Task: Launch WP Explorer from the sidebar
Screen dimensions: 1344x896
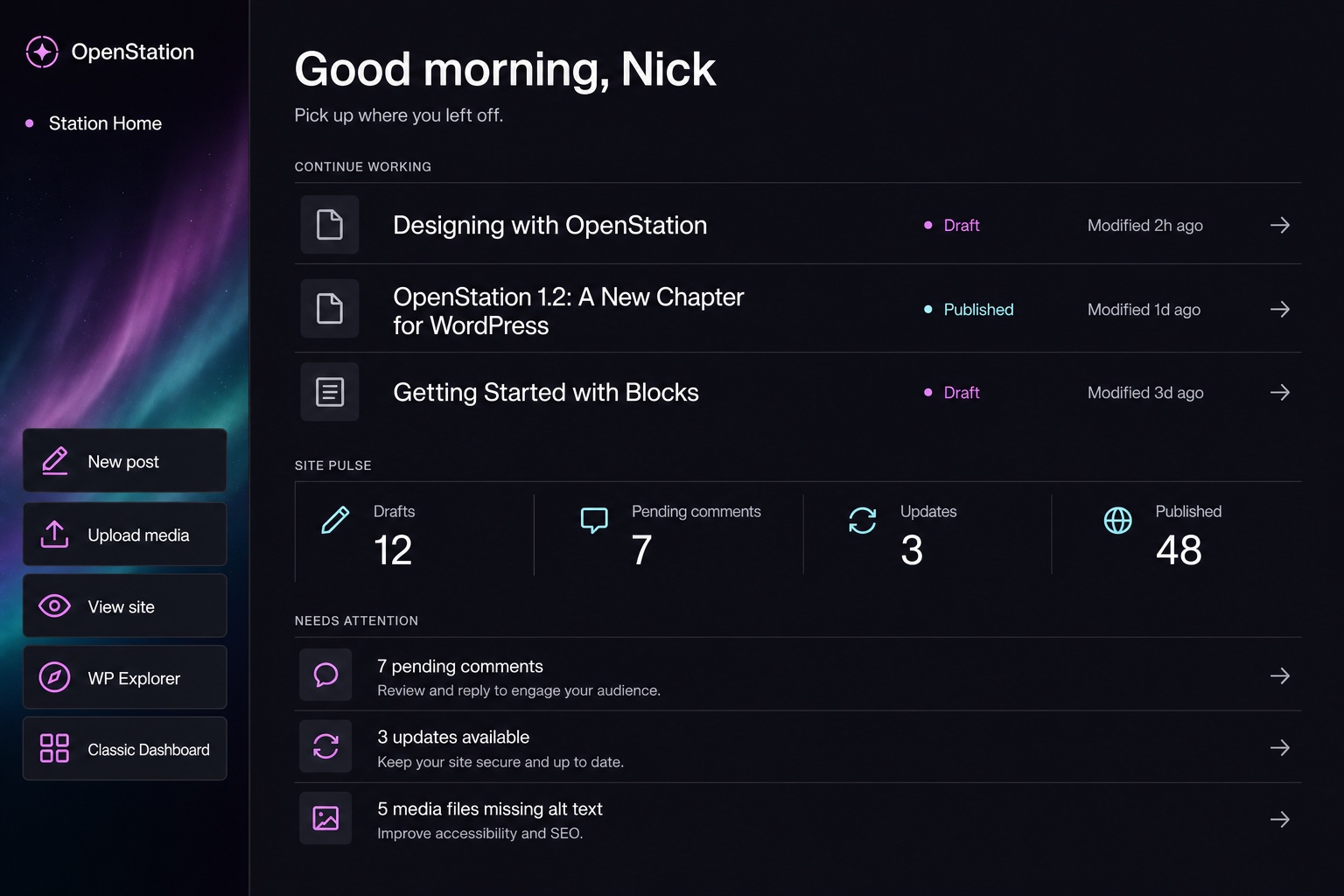Action: 124,677
